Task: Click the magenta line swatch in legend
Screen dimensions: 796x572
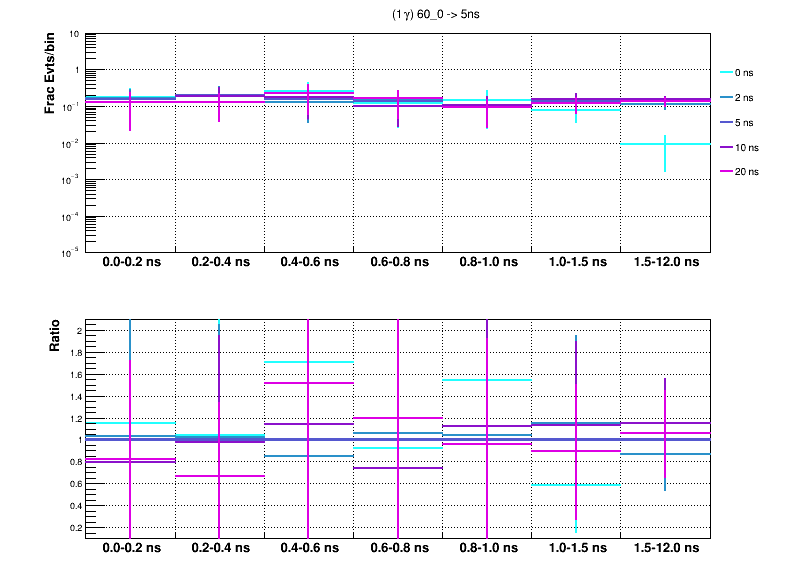Action: point(727,172)
